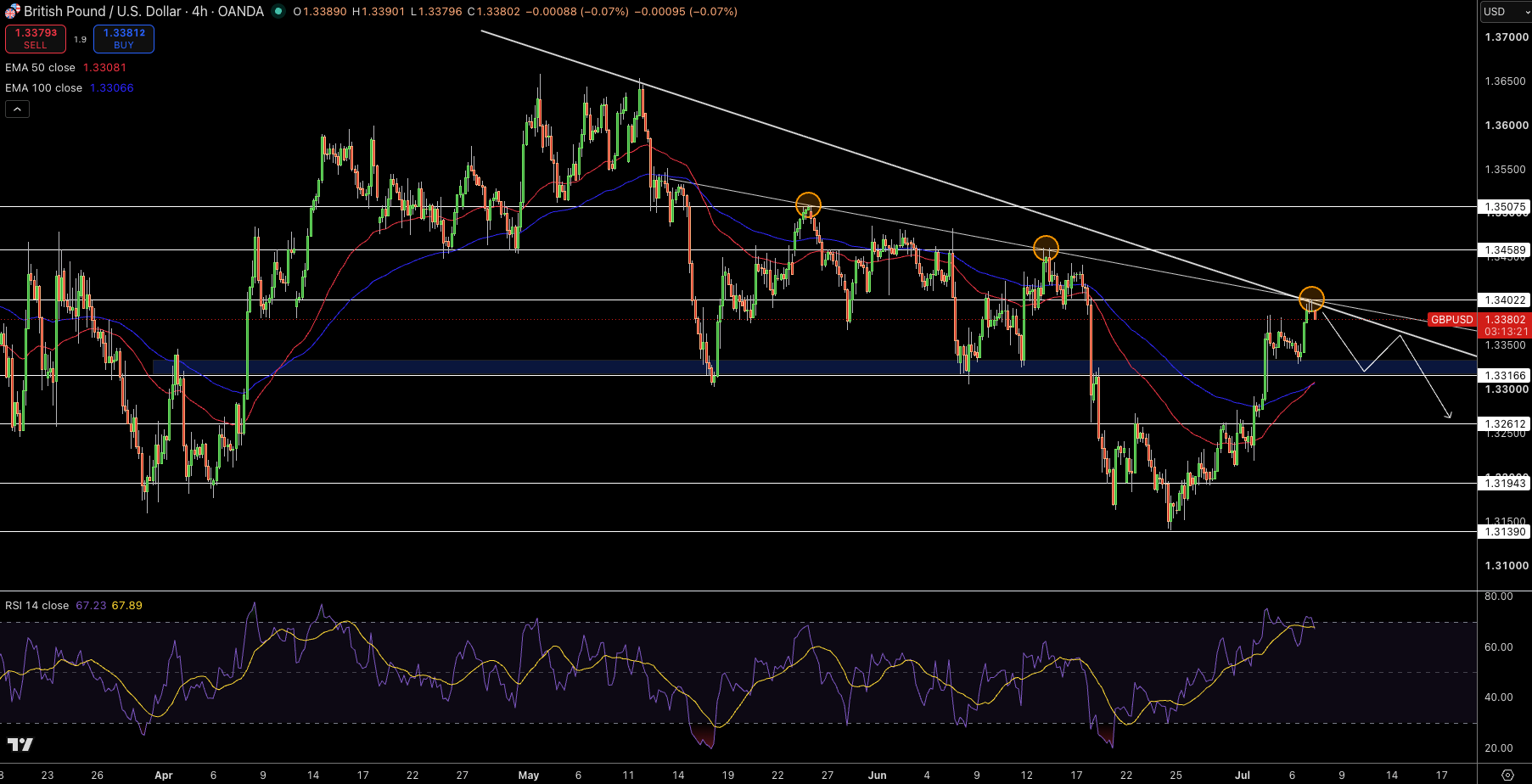Screen dimensions: 1532x784
Task: Click the 1.31943 price level label
Action: 1505,484
